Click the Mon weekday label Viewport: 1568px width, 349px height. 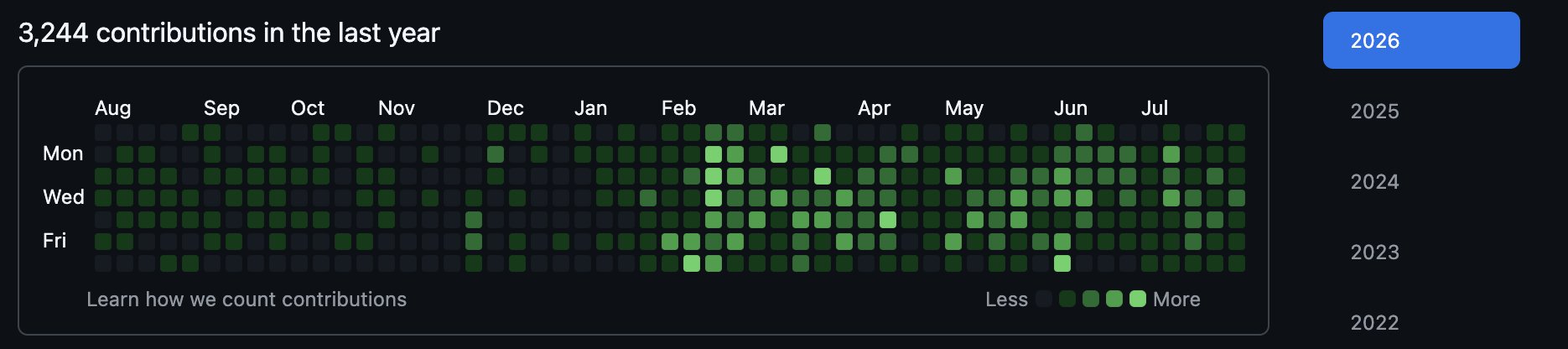(63, 154)
